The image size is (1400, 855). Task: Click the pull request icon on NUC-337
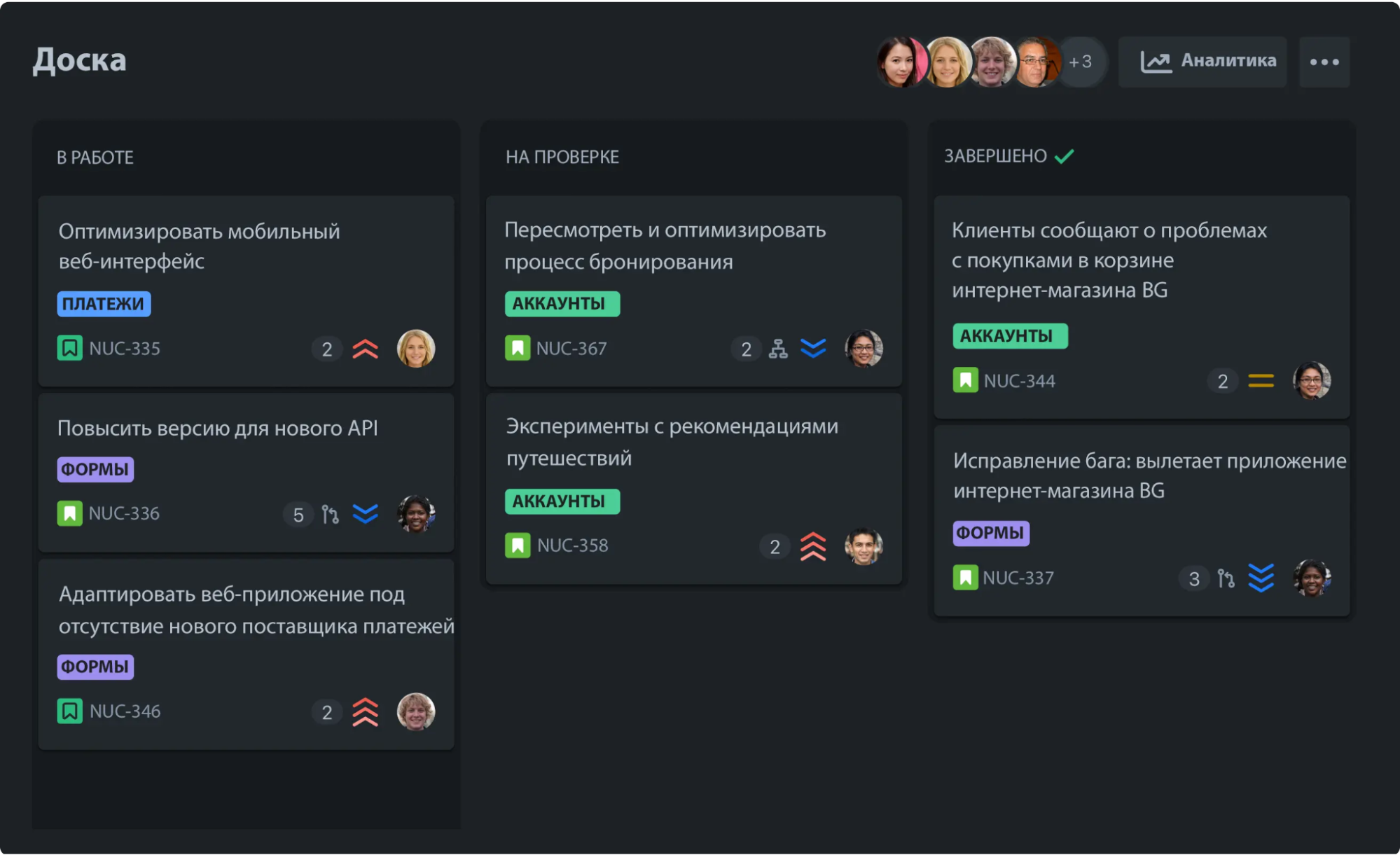click(1226, 578)
